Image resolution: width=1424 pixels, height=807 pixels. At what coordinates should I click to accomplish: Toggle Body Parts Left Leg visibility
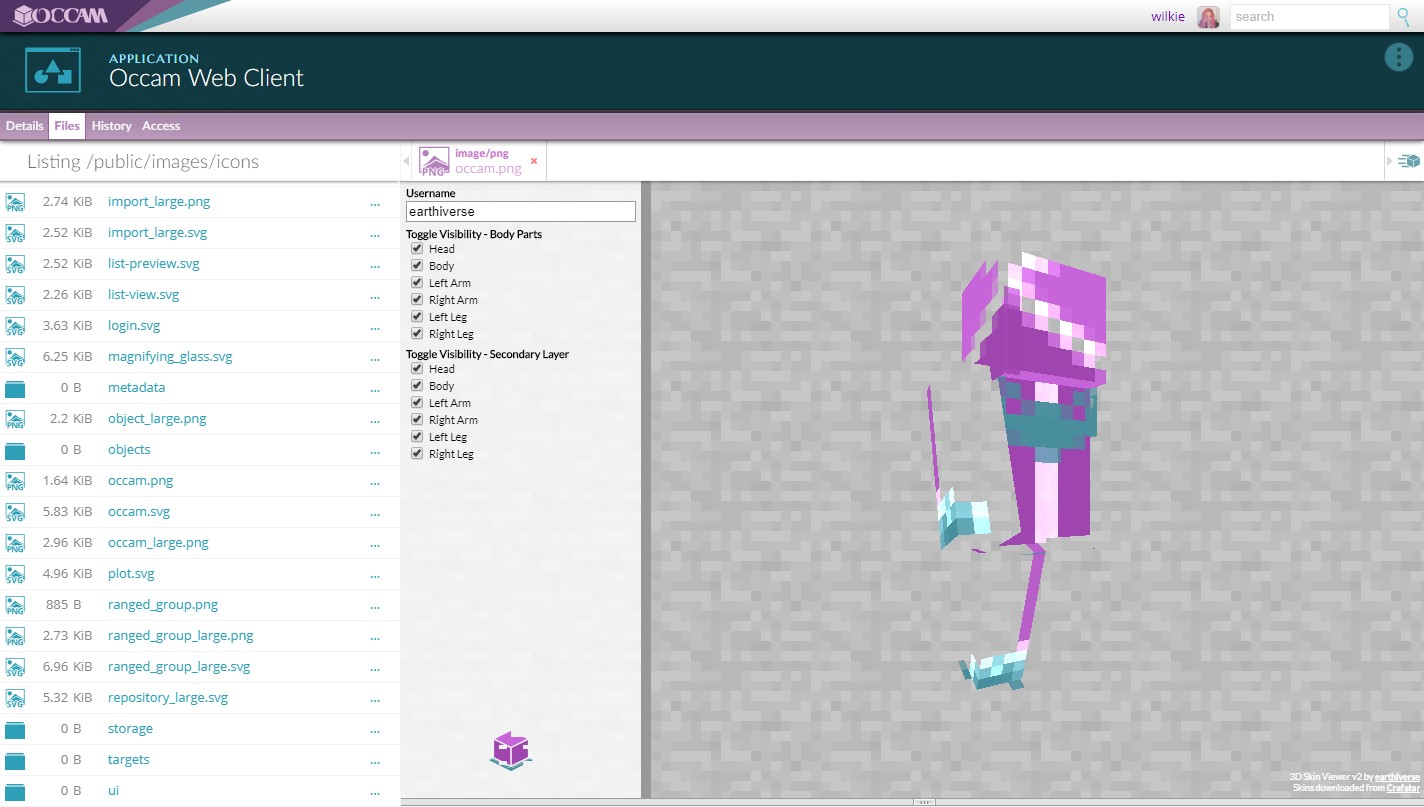click(417, 316)
